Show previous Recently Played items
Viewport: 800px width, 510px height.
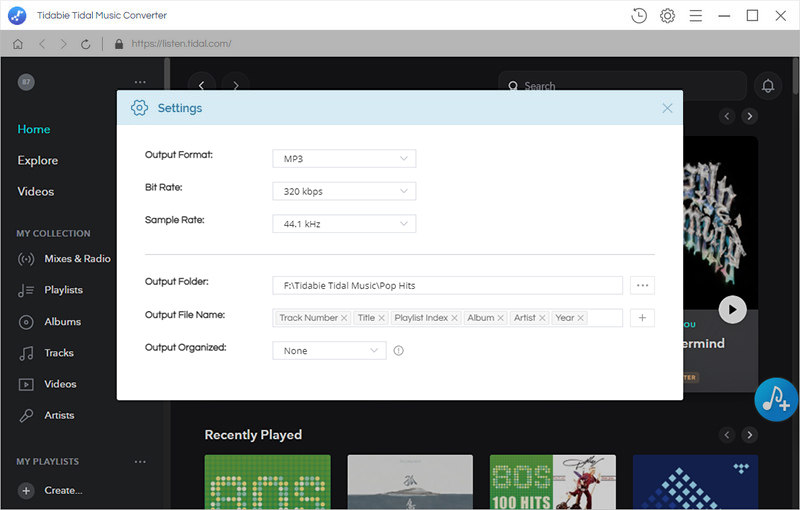[x=727, y=435]
